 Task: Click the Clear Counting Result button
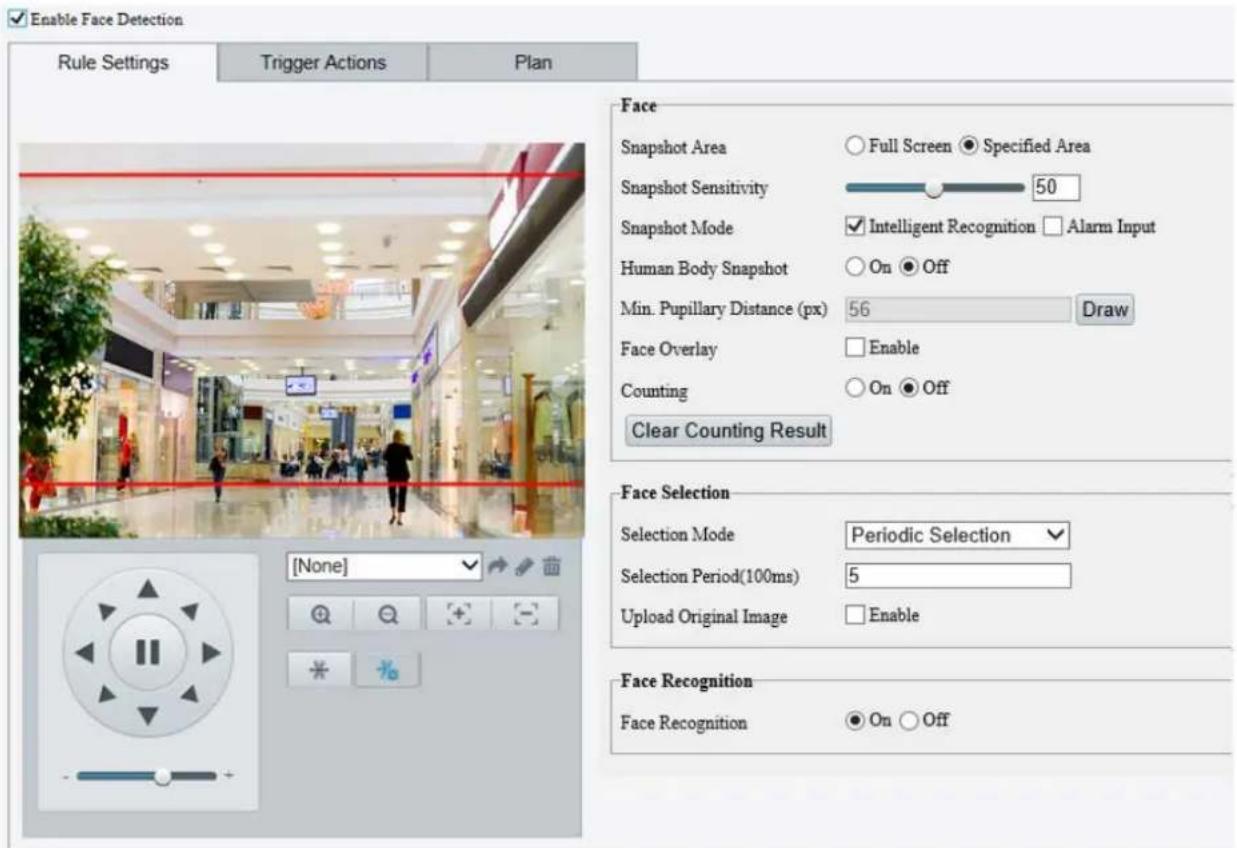click(x=729, y=431)
